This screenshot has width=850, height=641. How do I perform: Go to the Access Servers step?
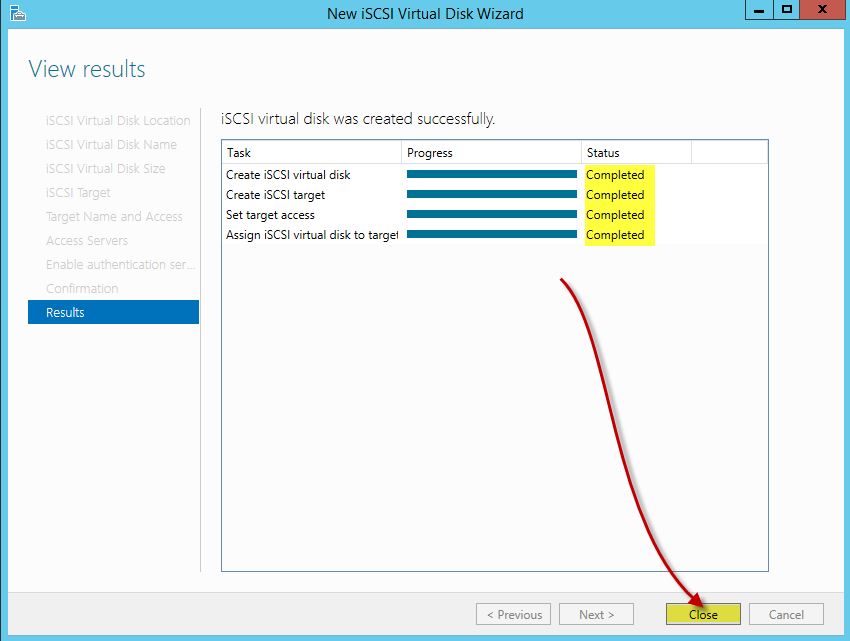point(87,240)
